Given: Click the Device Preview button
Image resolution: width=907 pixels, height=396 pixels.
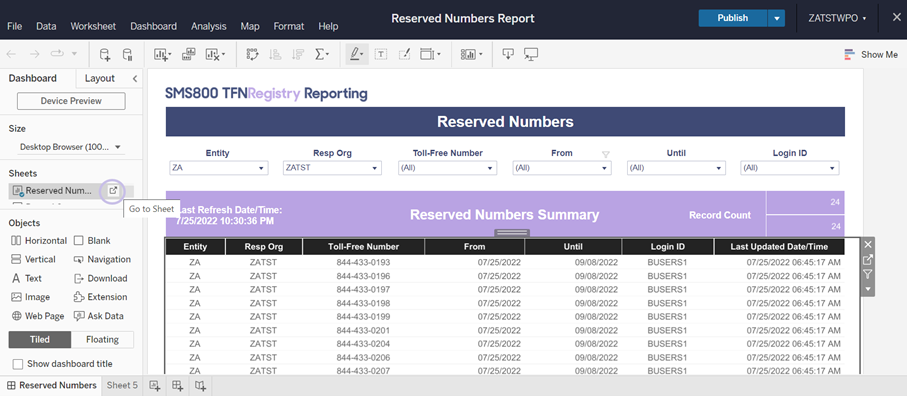Looking at the screenshot, I should coord(71,101).
